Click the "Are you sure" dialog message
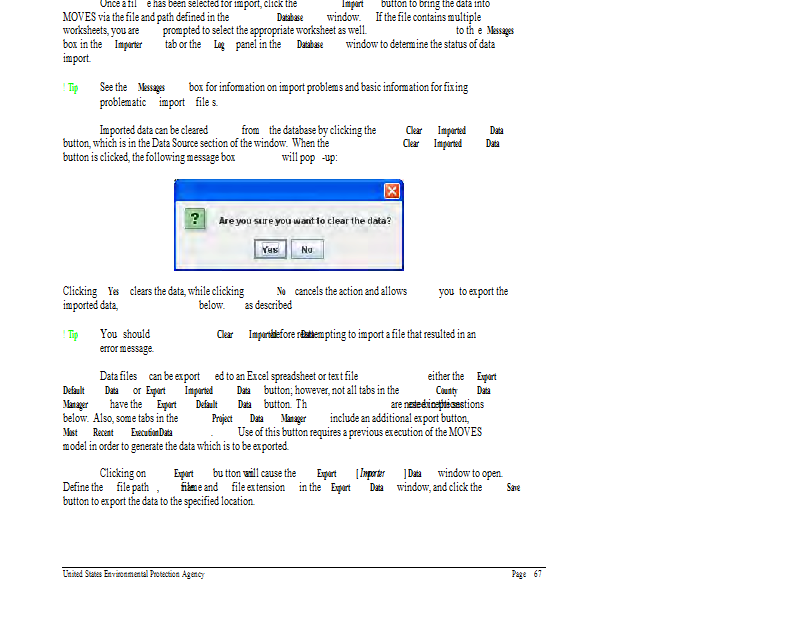800x618 pixels. (305, 220)
